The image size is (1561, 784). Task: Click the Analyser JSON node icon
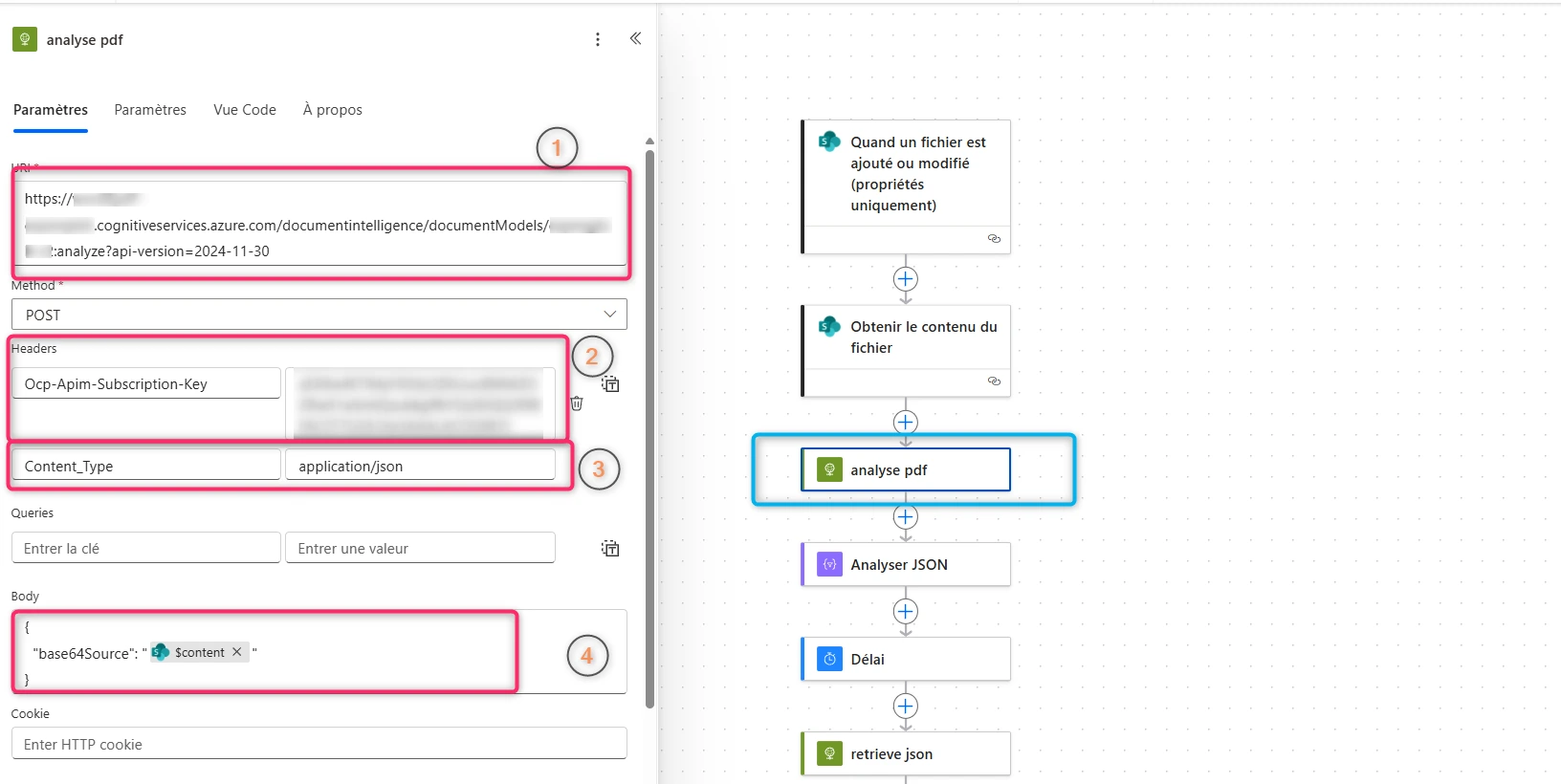click(x=829, y=565)
